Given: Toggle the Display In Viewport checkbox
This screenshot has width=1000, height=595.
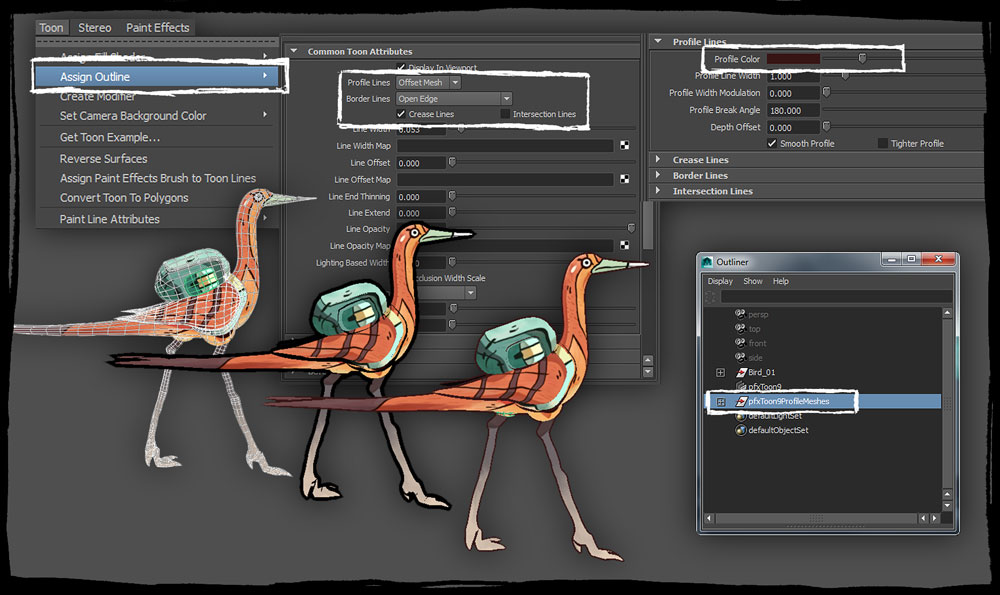Looking at the screenshot, I should 401,67.
